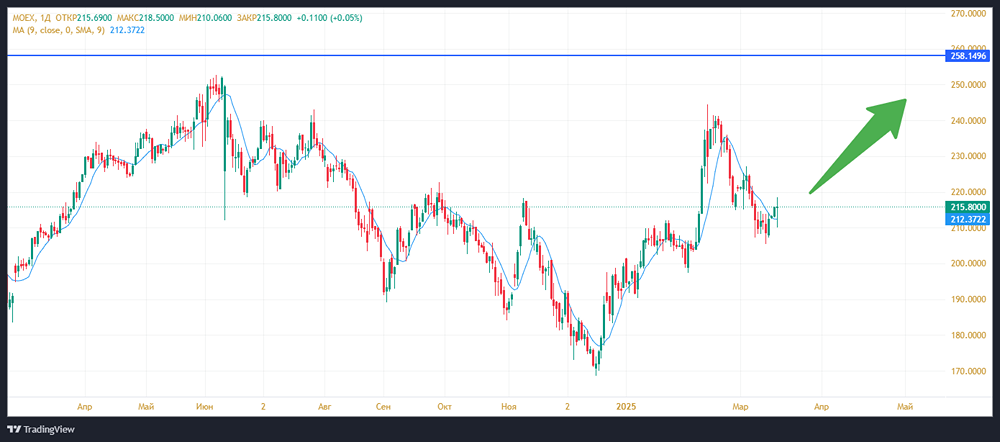
Task: Click the MOEX ticker symbol label
Action: pos(24,19)
